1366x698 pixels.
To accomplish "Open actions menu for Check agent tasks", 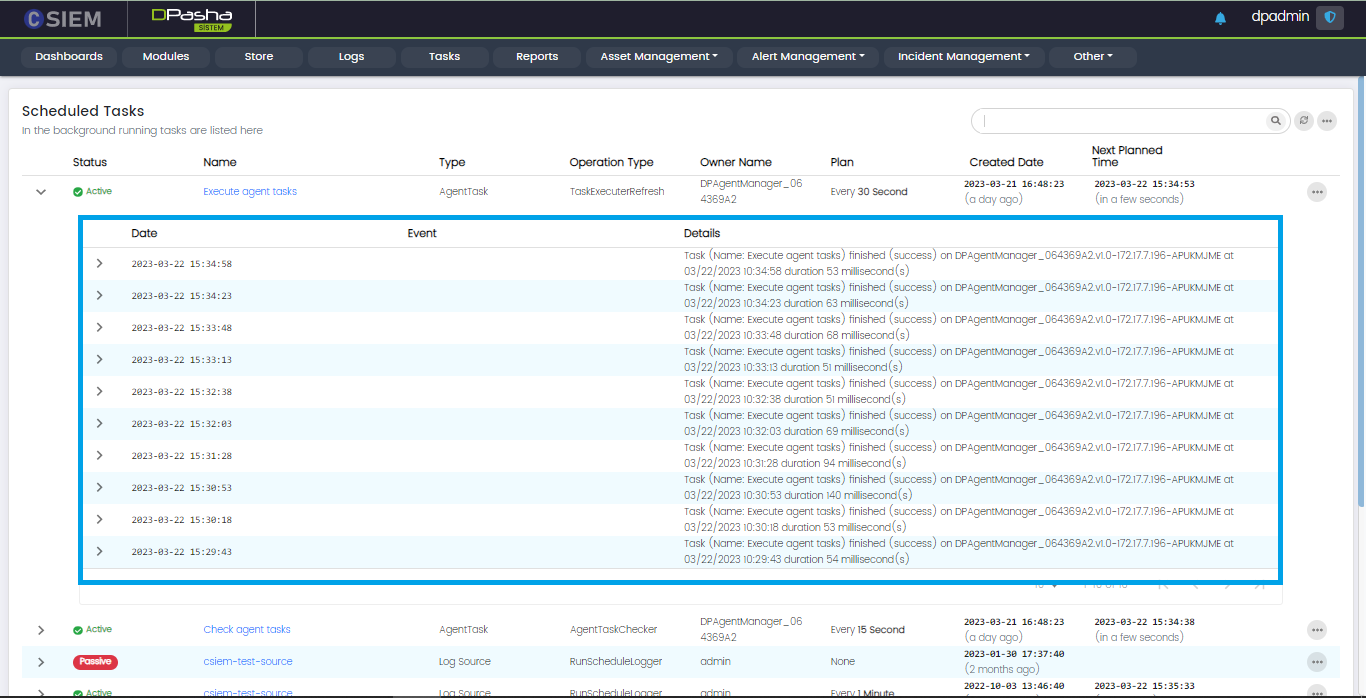I will click(x=1317, y=630).
